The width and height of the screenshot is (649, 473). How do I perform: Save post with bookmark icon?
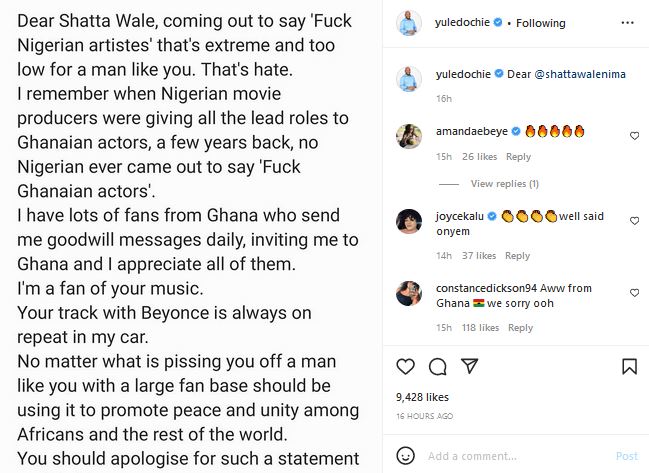pos(629,366)
